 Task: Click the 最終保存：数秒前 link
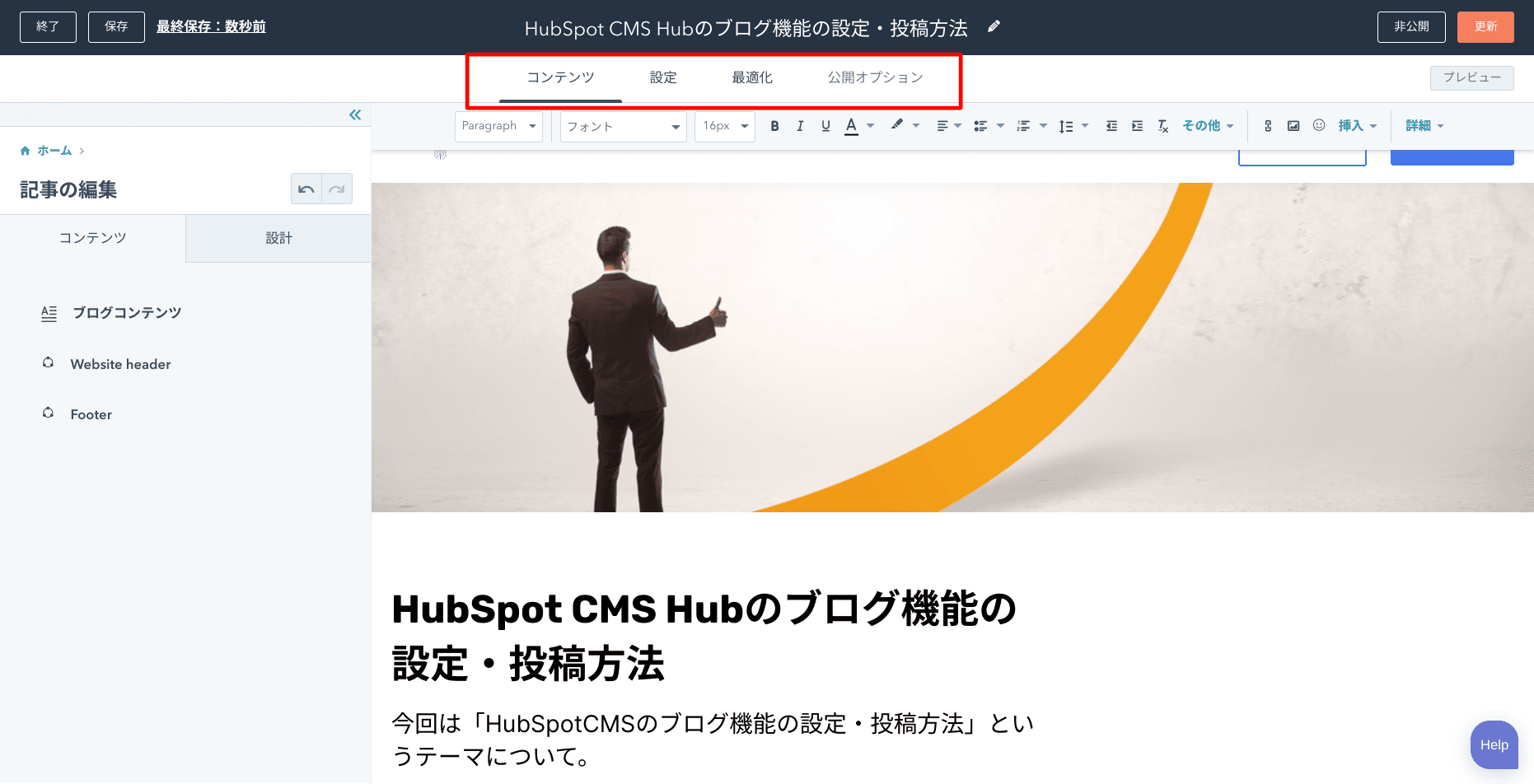click(211, 27)
